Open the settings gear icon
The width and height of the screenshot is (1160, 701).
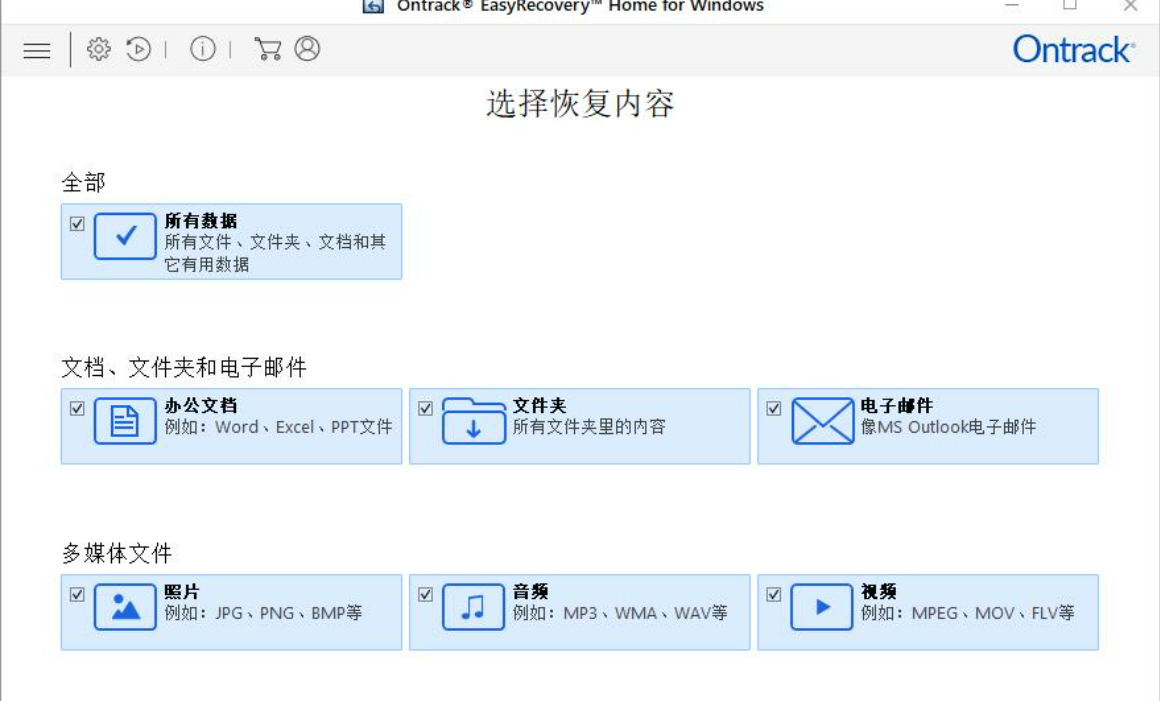(98, 49)
